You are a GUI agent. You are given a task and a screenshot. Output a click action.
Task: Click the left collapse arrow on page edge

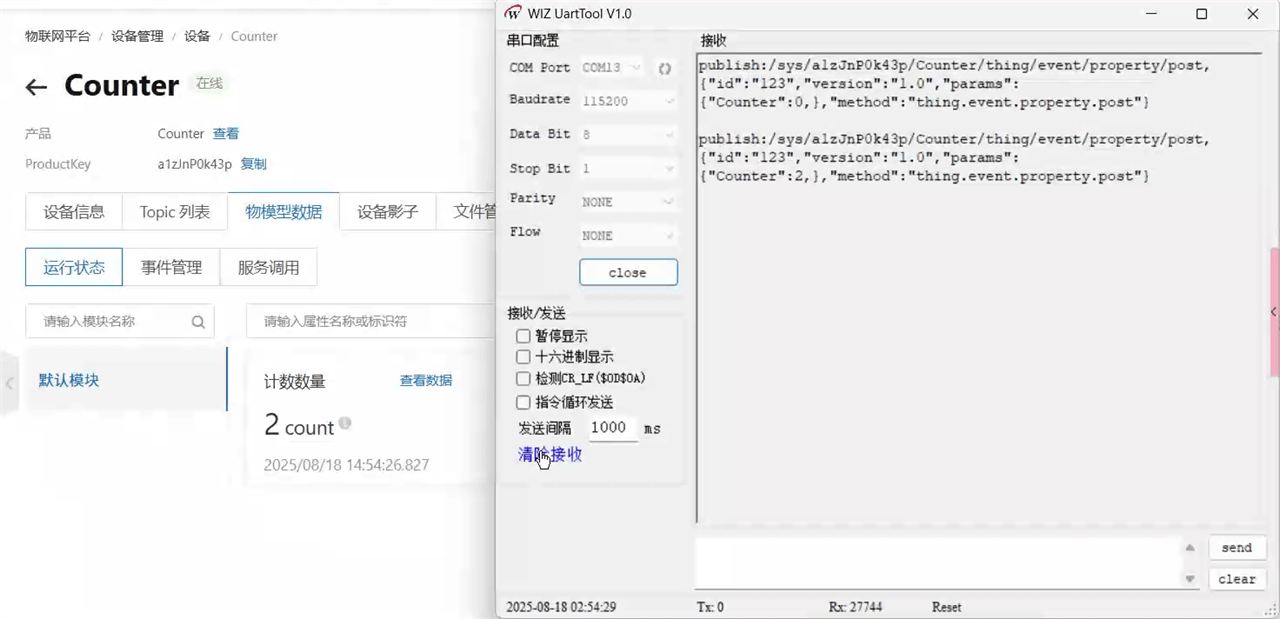point(9,382)
